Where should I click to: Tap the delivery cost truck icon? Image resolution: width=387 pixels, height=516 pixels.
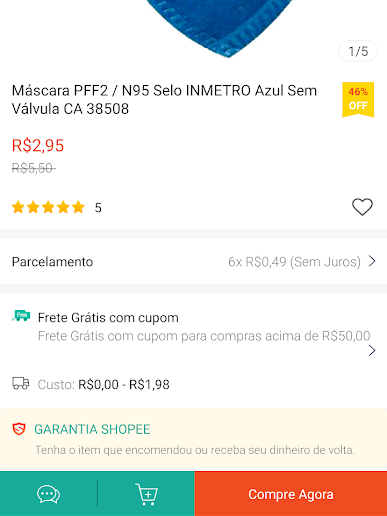click(21, 384)
